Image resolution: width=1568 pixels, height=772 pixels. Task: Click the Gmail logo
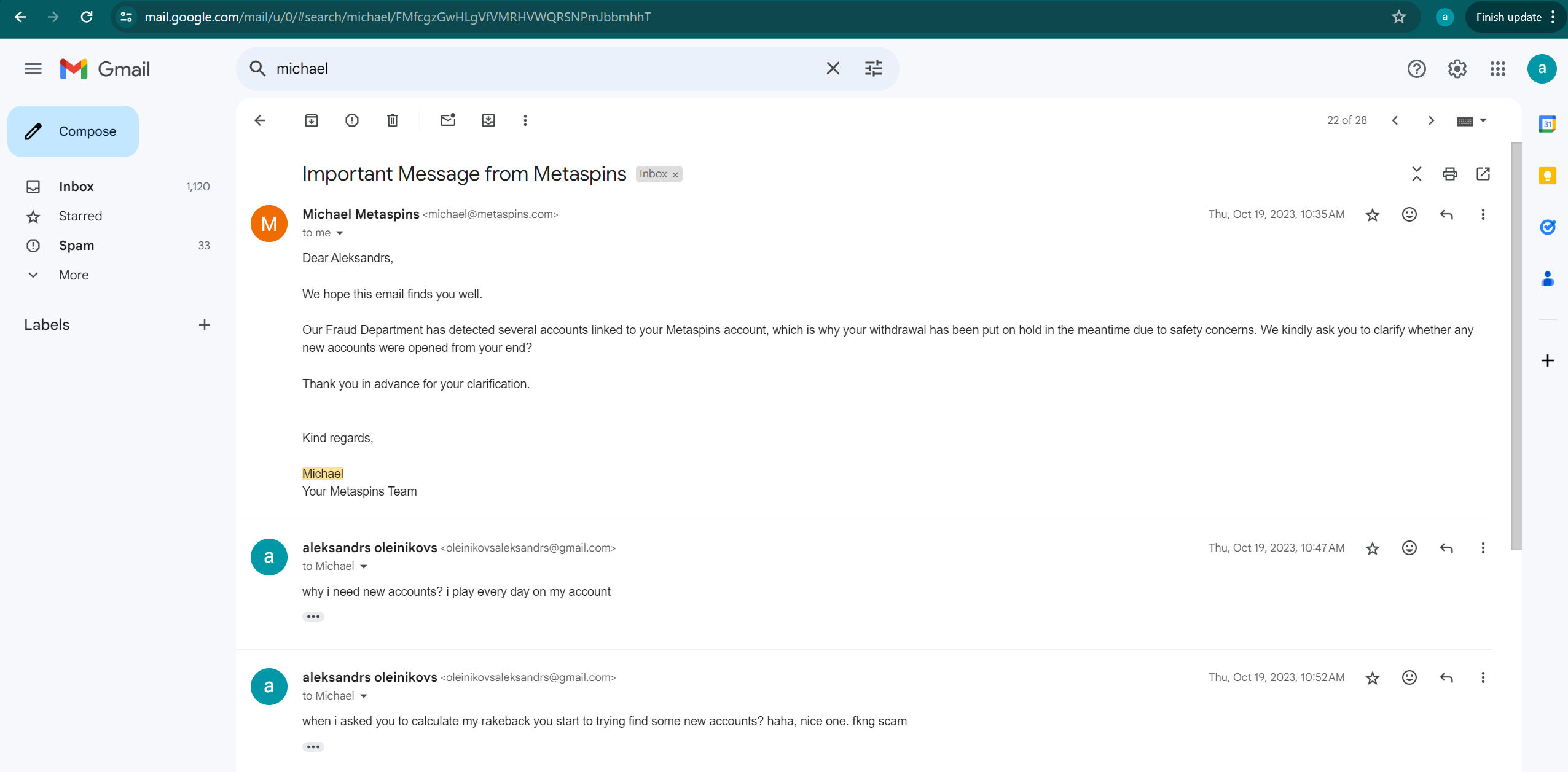(105, 69)
